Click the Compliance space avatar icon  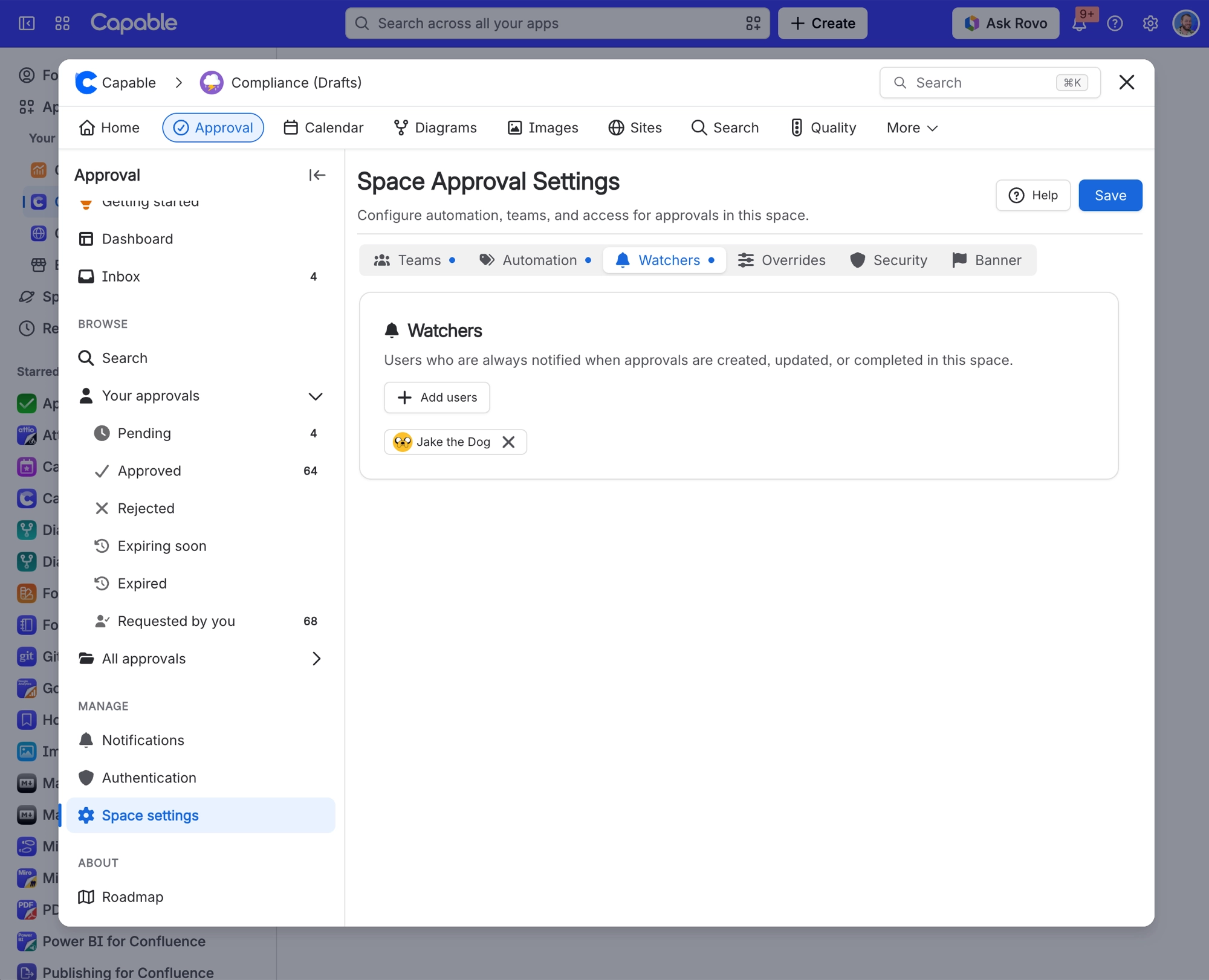pos(212,83)
